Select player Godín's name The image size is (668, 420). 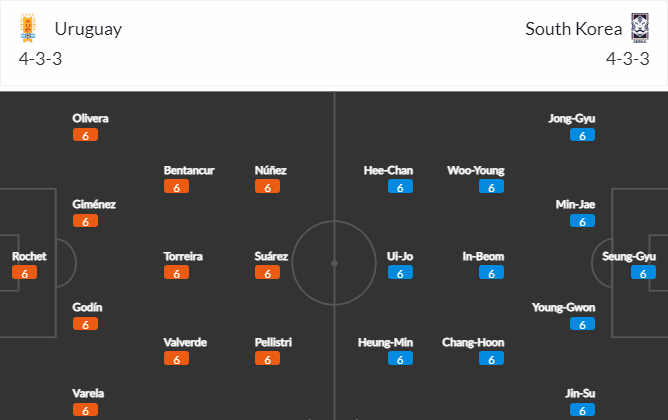tap(87, 308)
